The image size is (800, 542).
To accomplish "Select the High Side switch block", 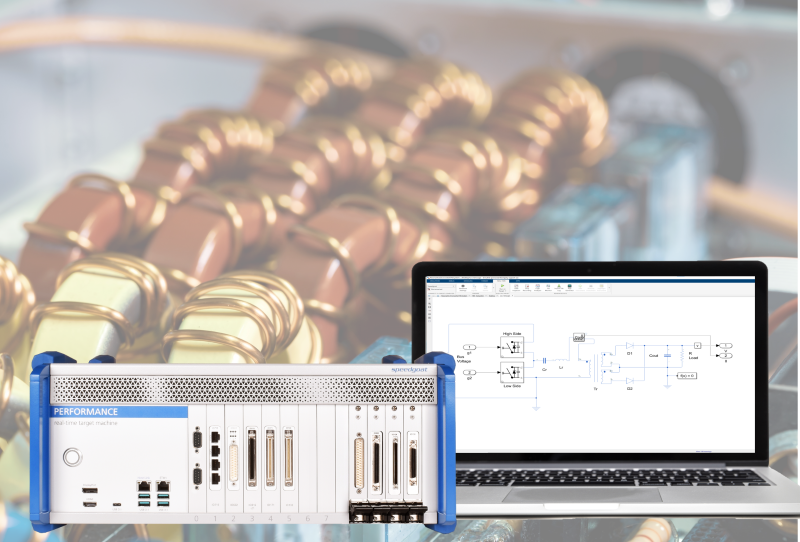I will click(x=512, y=347).
